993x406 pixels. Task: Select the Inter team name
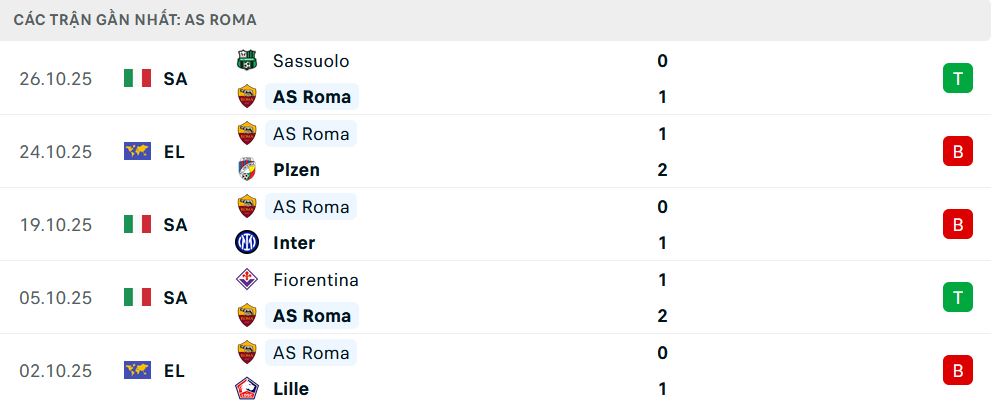coord(294,243)
